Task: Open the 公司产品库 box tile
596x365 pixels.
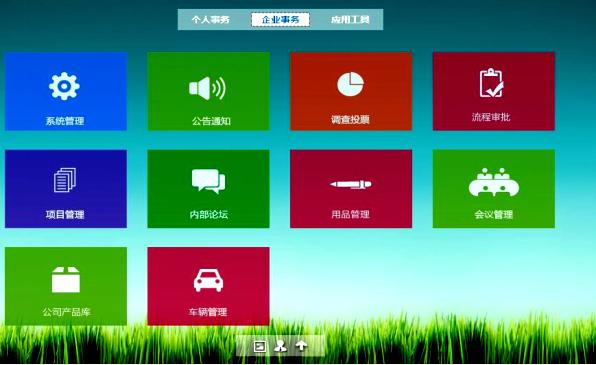Action: pyautogui.click(x=66, y=286)
